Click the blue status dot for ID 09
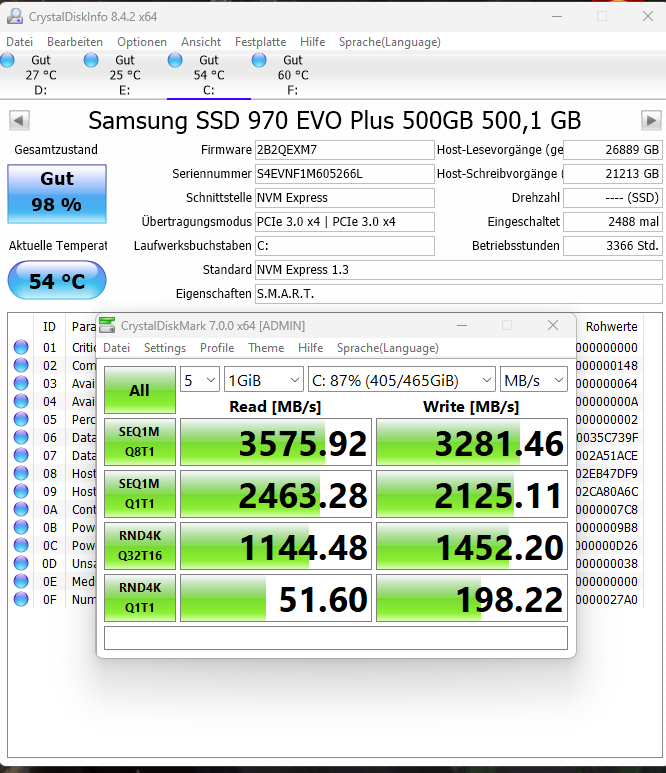The width and height of the screenshot is (666, 773). point(21,491)
